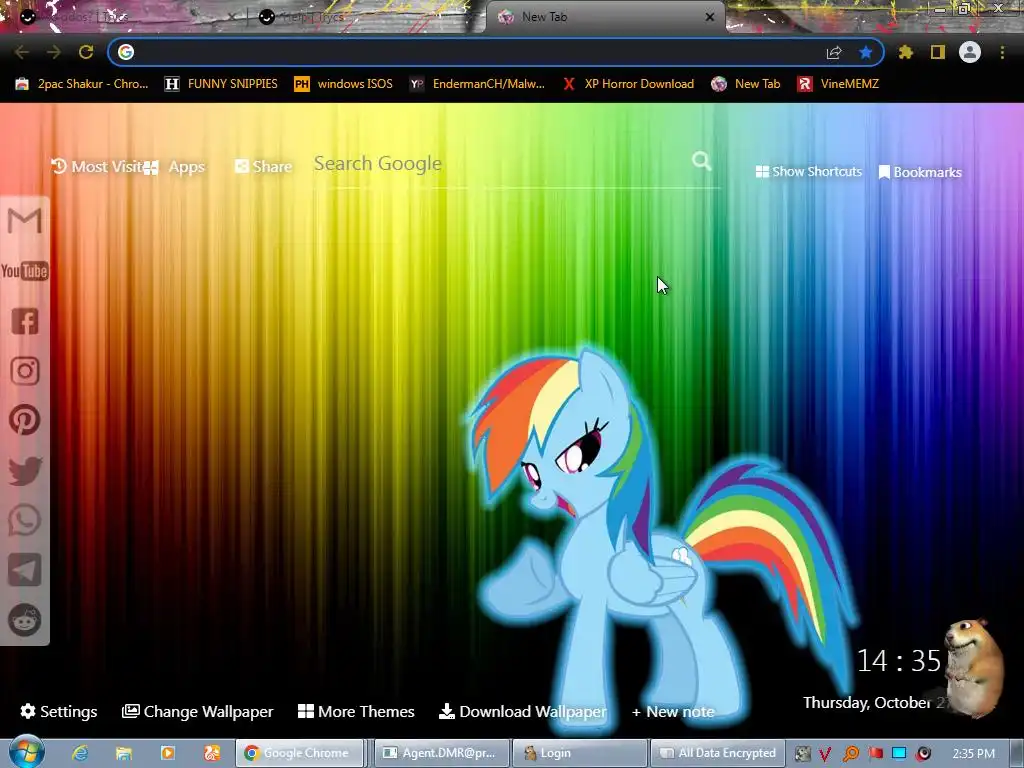The height and width of the screenshot is (768, 1024).
Task: Click Download Wallpaper
Action: tap(523, 712)
